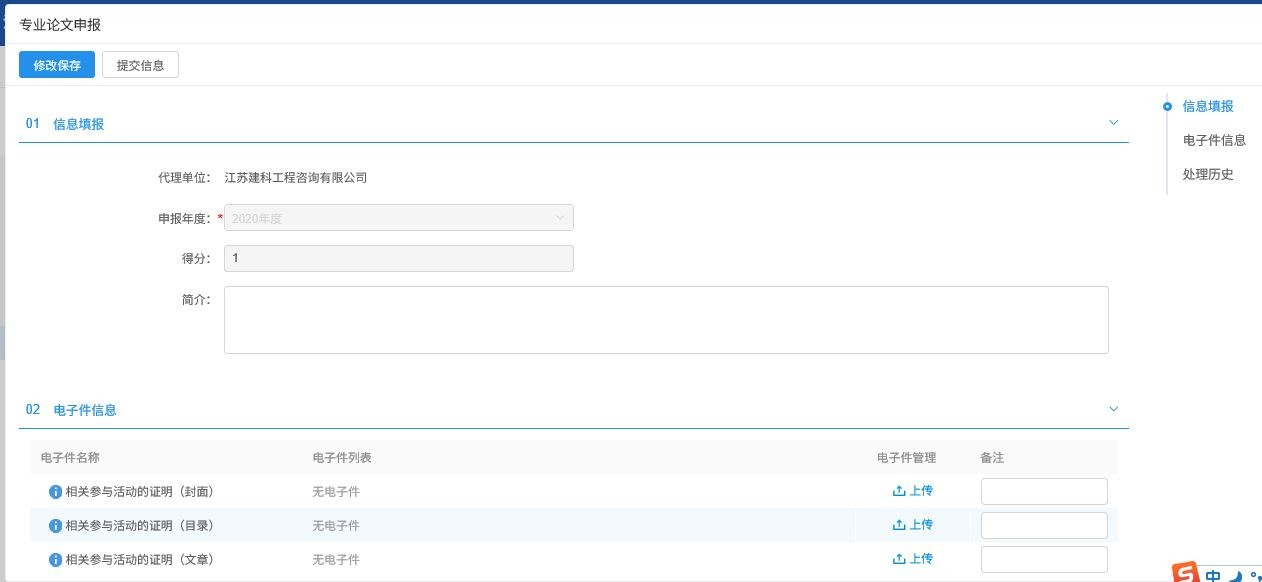Jump to 处理历史 in side navigation

point(1207,174)
